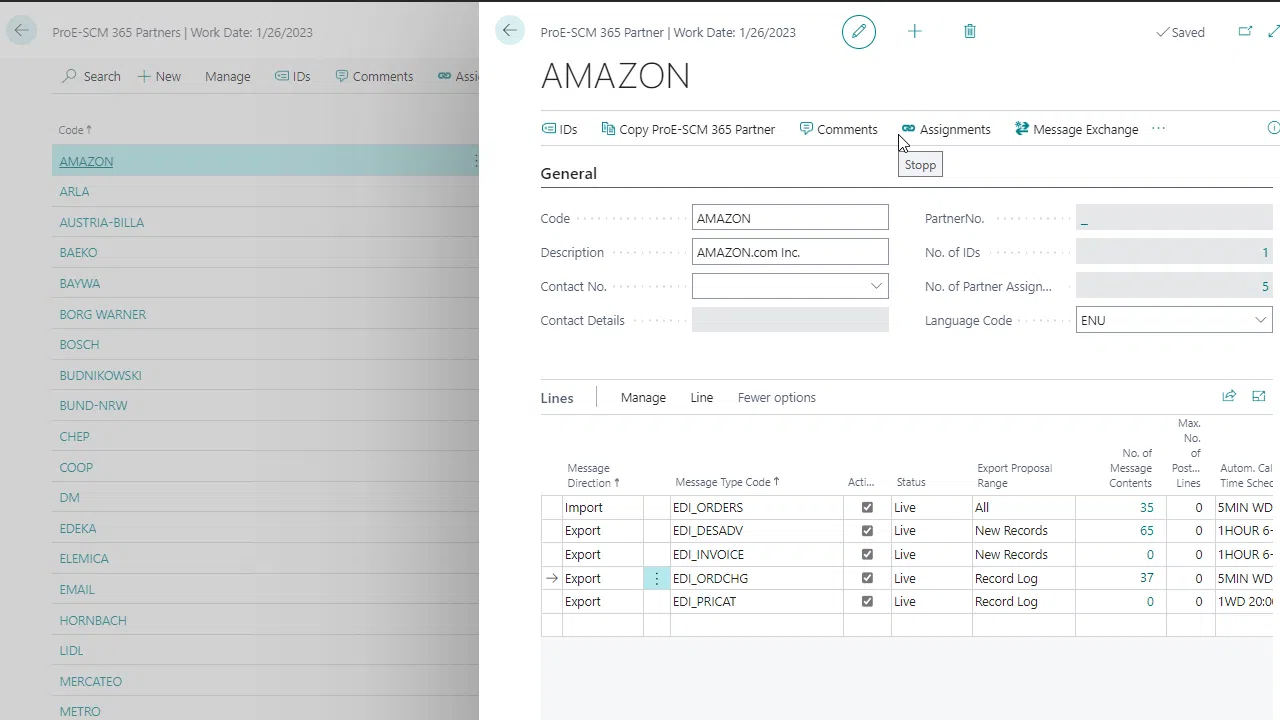Open EDEKA partner in list
The image size is (1280, 720).
tap(78, 528)
